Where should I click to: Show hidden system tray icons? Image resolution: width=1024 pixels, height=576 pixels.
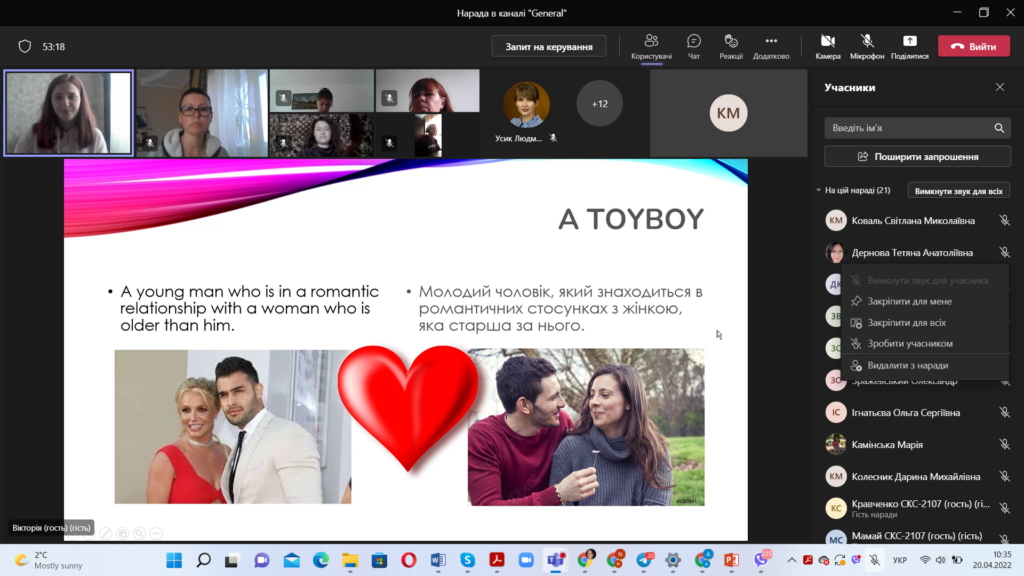click(x=792, y=560)
